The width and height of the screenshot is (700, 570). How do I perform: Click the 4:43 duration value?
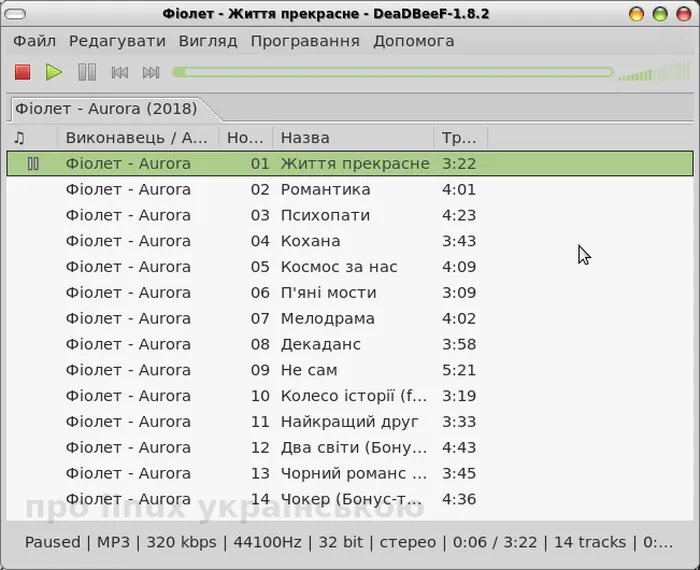pos(459,448)
